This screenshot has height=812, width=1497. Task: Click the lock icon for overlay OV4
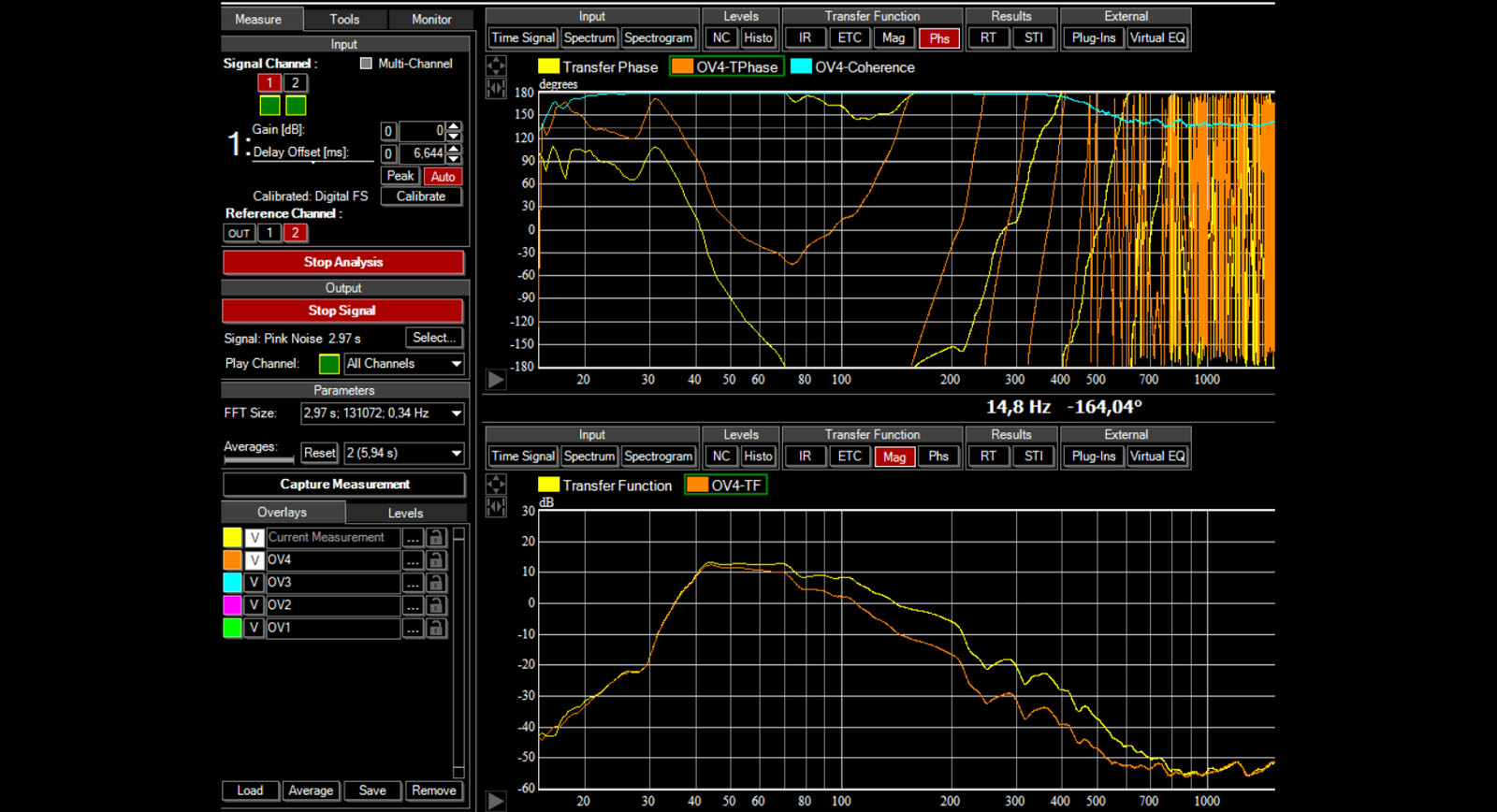(x=436, y=560)
